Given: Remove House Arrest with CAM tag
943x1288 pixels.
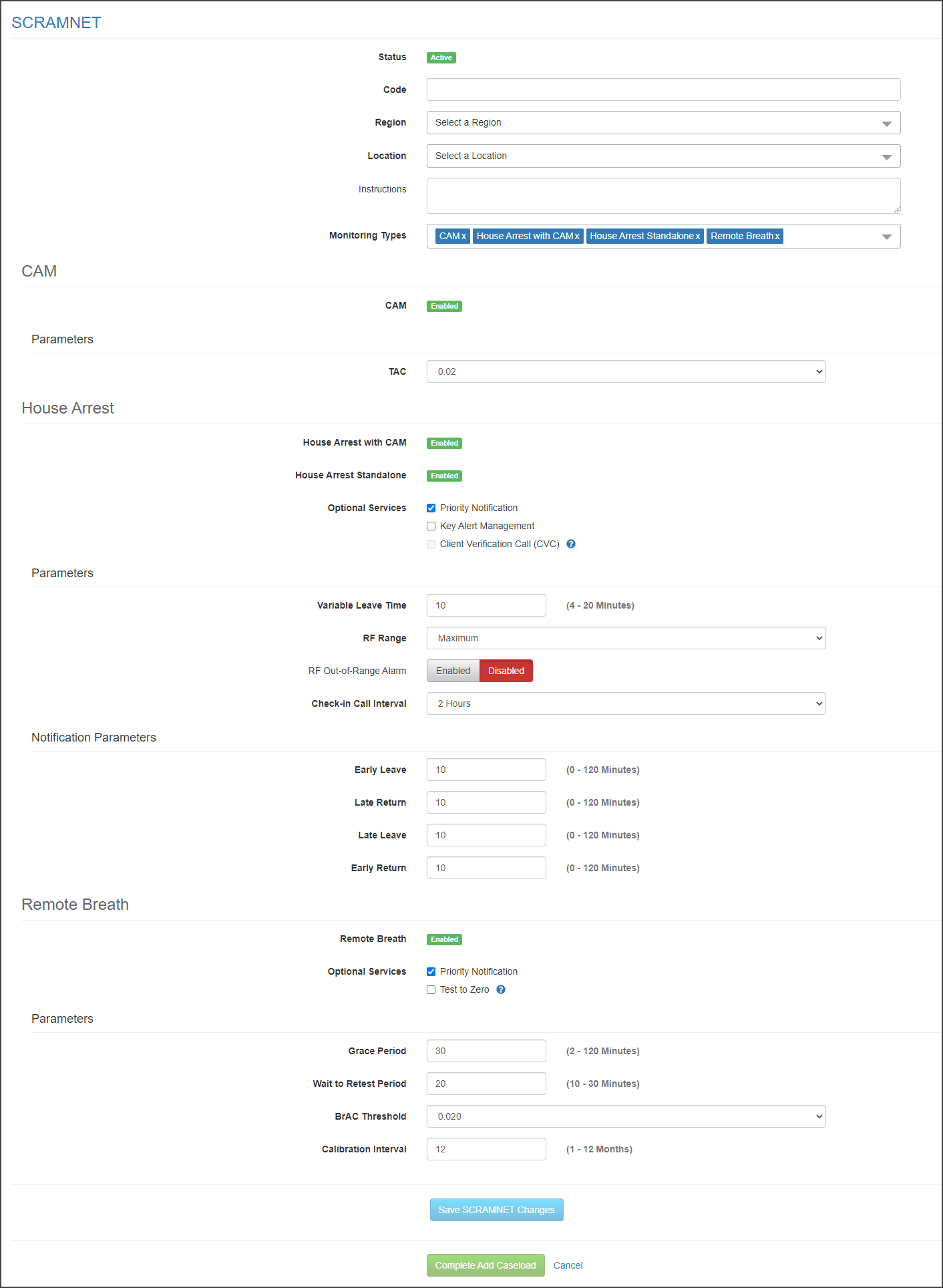Looking at the screenshot, I should coord(577,236).
